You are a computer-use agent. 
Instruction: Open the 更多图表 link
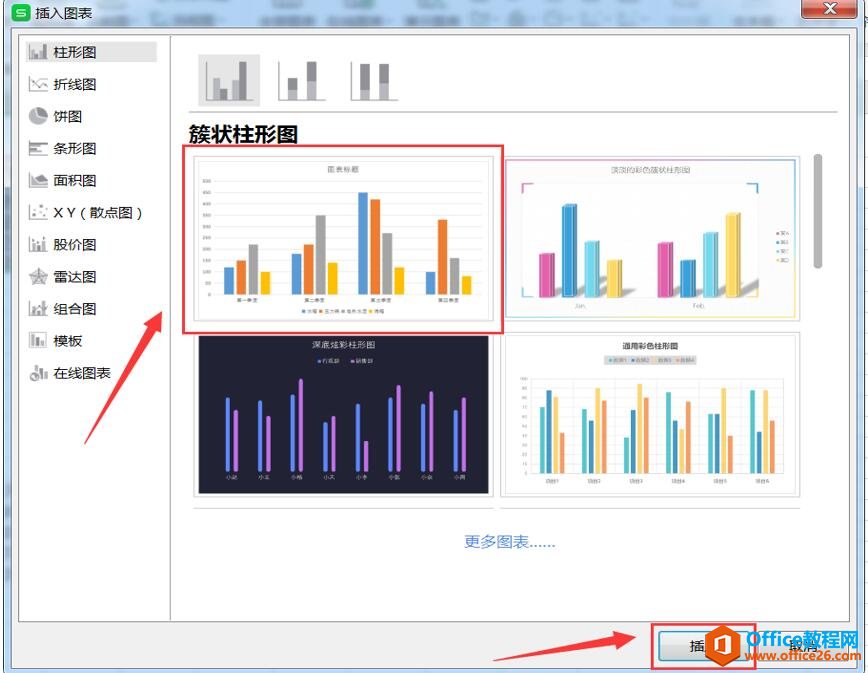[509, 542]
